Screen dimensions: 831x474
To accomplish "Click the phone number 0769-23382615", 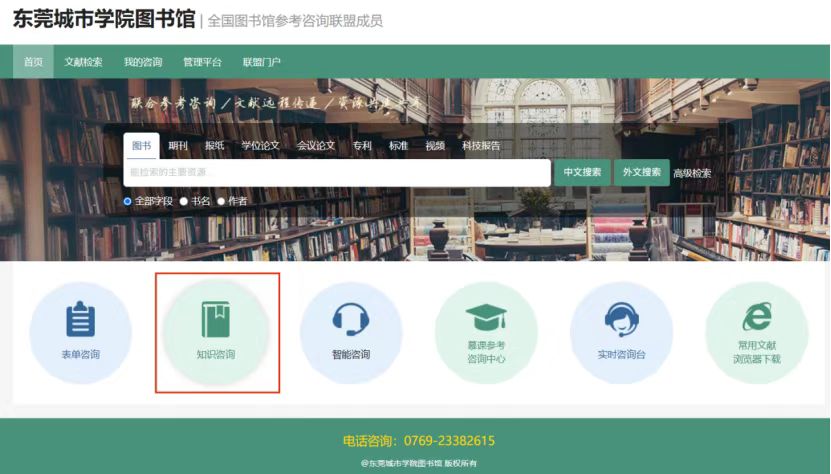I will (x=449, y=441).
